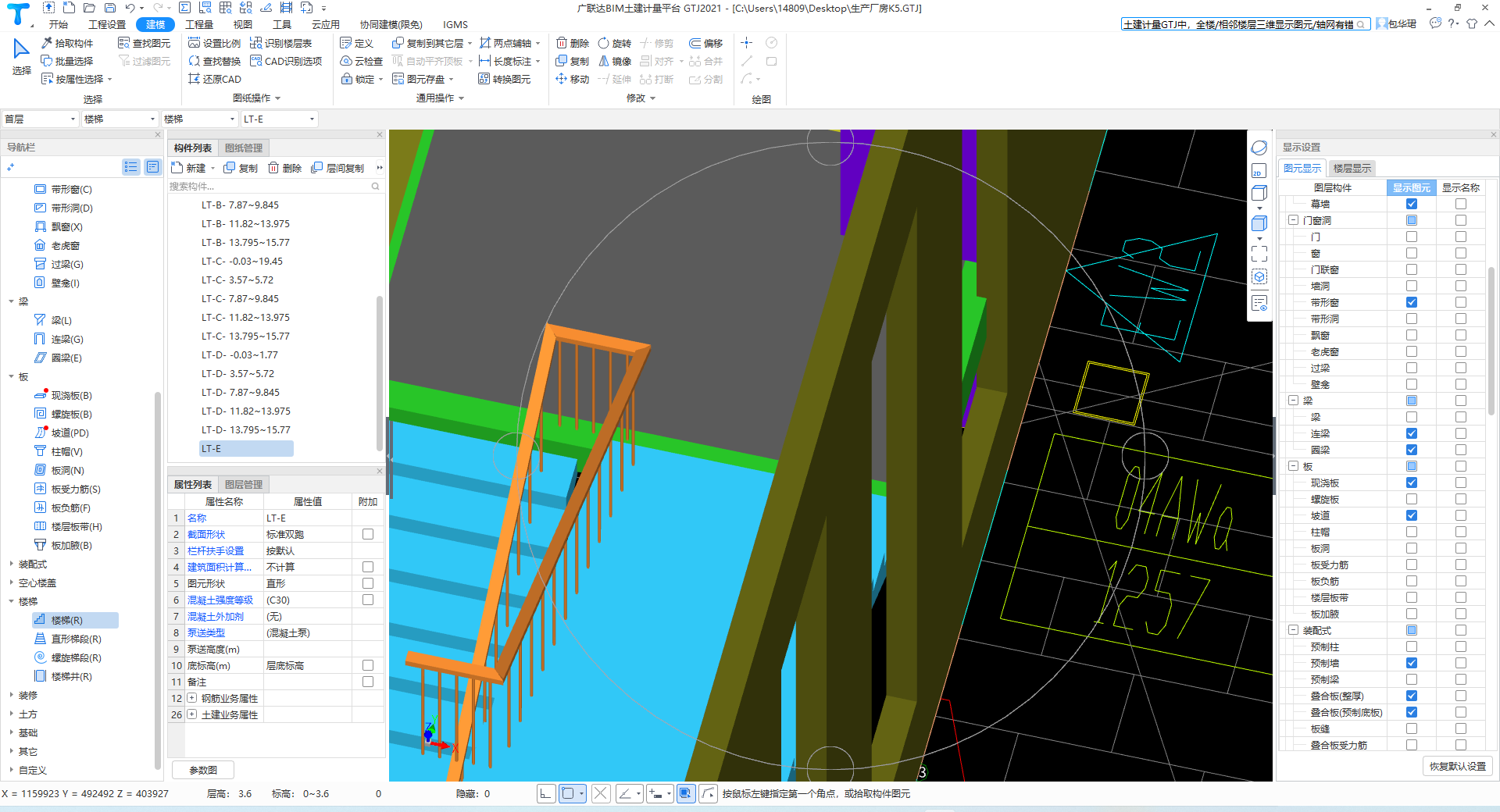This screenshot has height=812, width=1500.
Task: Click 层间复制 button
Action: click(337, 168)
